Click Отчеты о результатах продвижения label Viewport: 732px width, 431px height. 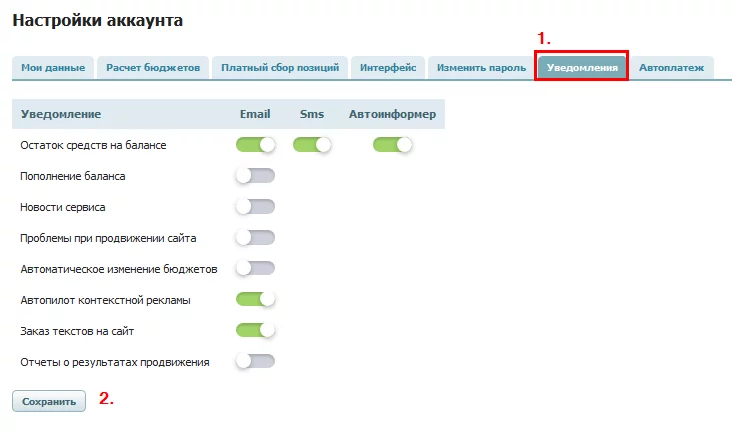[114, 362]
